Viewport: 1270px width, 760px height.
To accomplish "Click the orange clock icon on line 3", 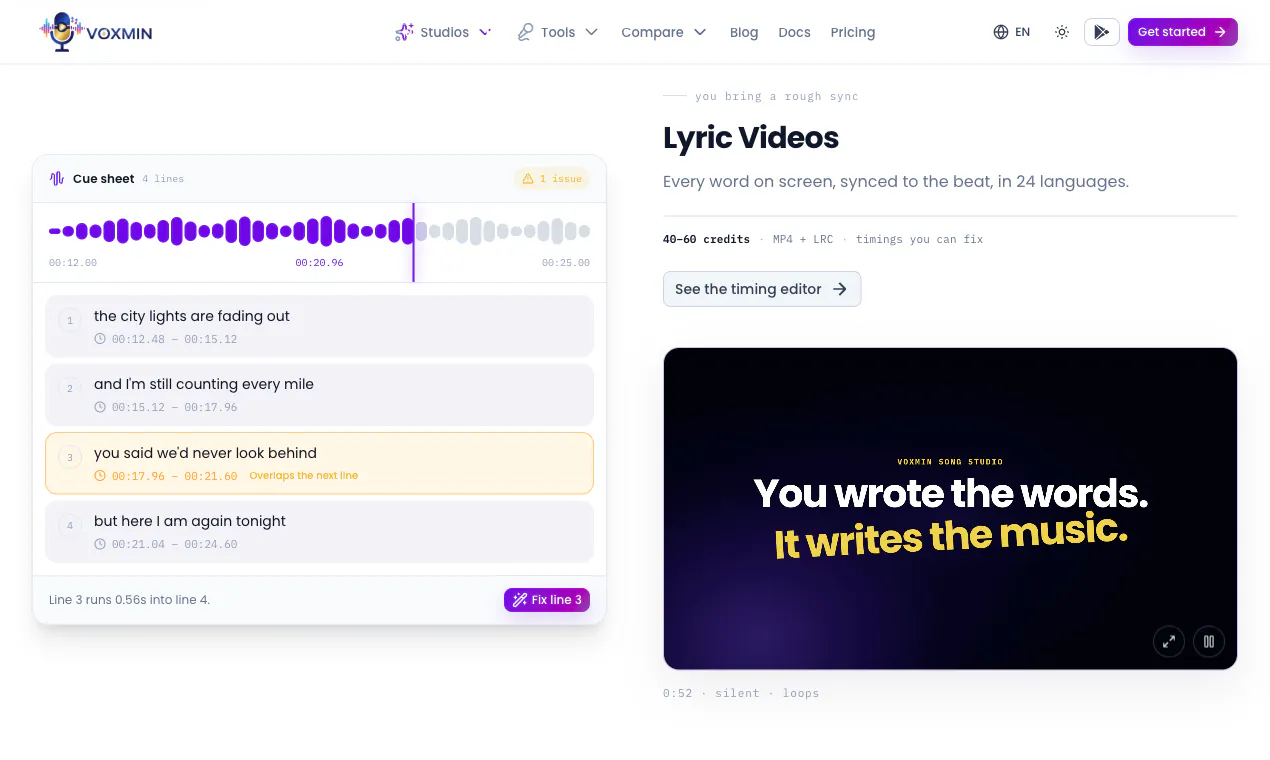I will (100, 476).
